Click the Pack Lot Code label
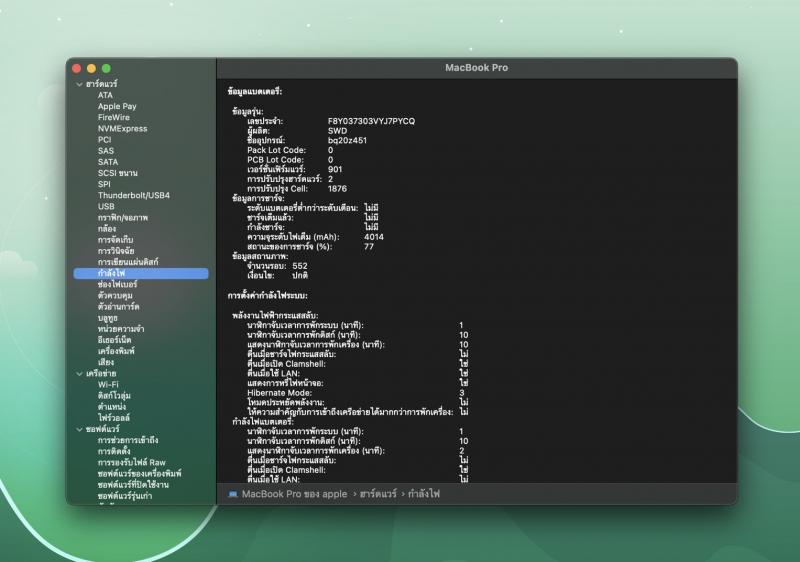Image resolution: width=800 pixels, height=562 pixels. click(277, 150)
